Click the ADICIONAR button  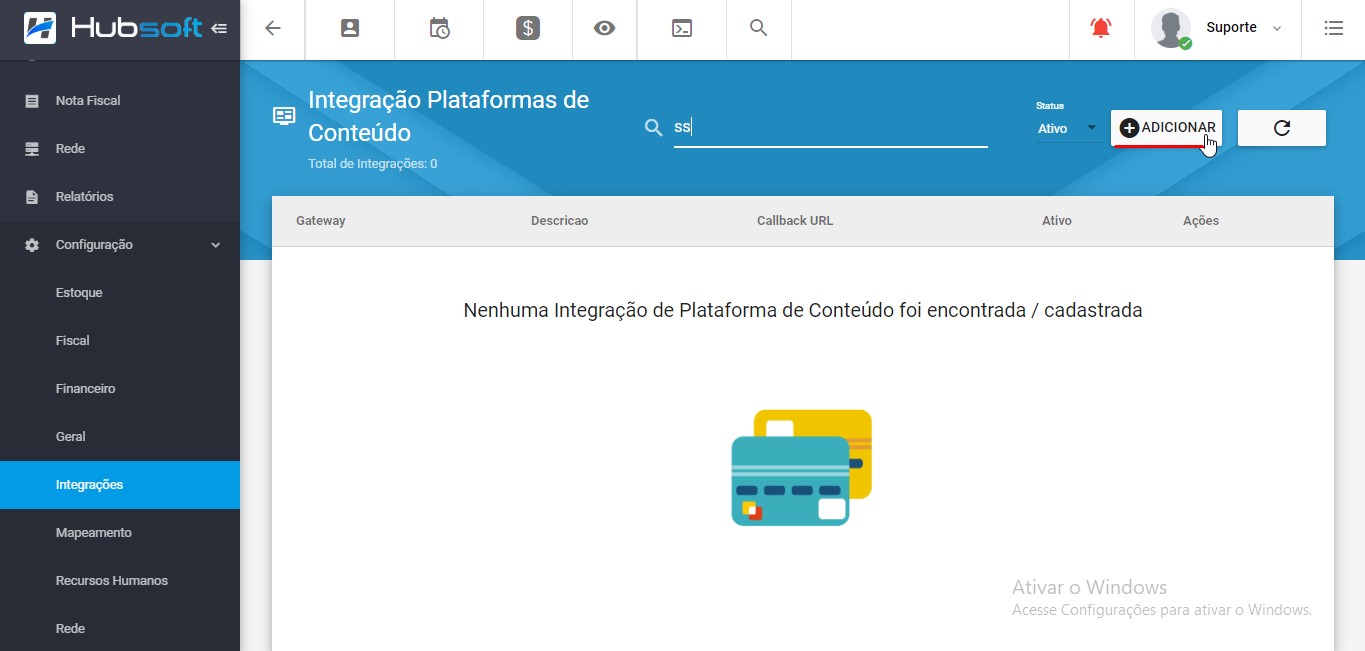point(1166,128)
